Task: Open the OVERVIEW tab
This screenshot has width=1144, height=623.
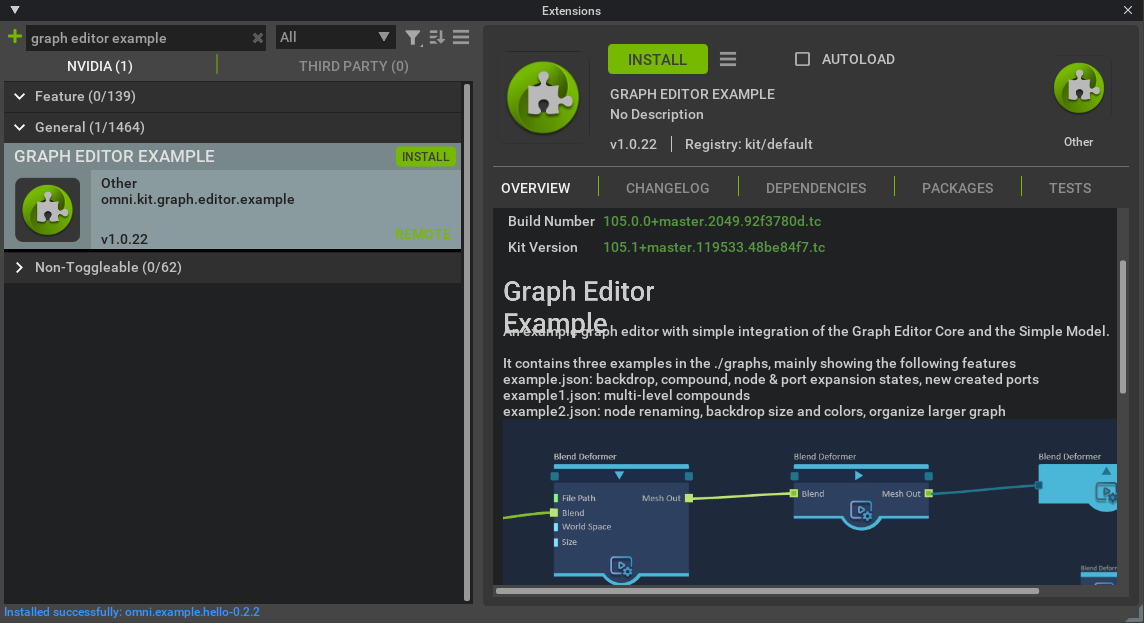Action: pos(536,188)
